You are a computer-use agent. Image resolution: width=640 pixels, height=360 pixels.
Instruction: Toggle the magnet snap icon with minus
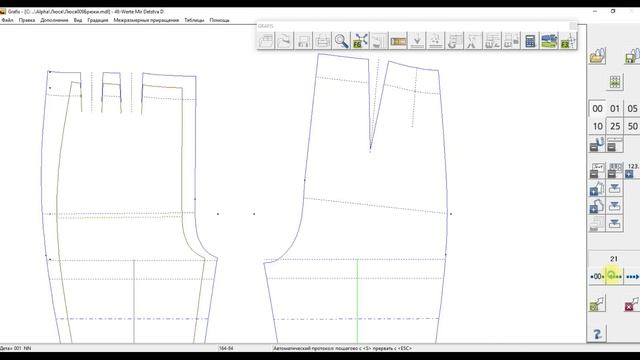pos(597,144)
